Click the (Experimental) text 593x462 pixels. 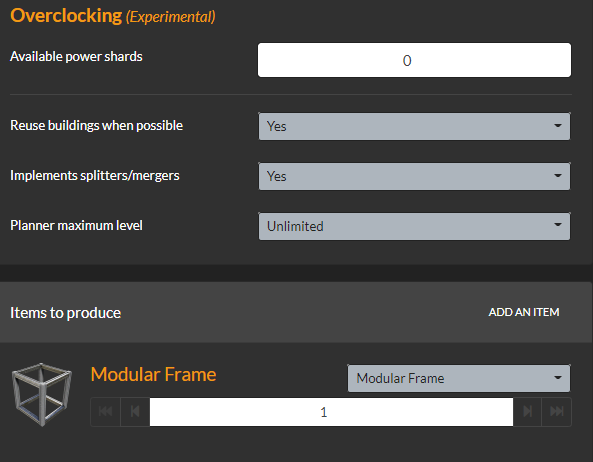coord(171,17)
